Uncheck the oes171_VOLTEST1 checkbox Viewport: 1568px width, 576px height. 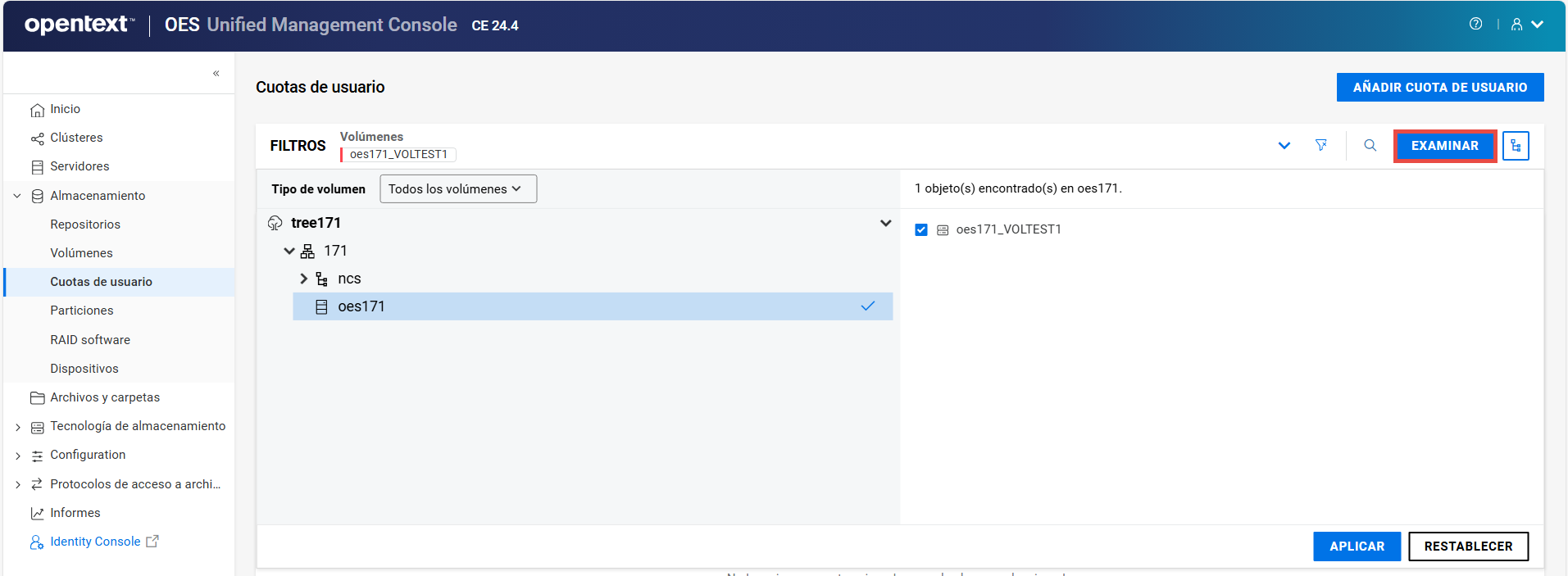(x=921, y=229)
